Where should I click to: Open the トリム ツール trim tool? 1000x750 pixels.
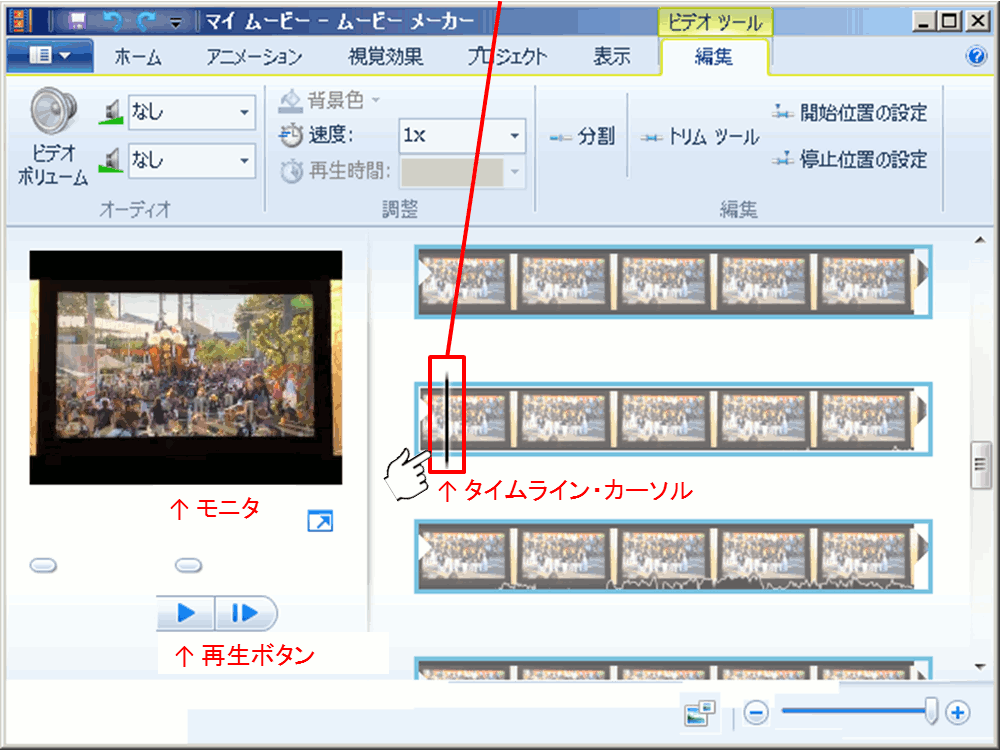(x=701, y=137)
